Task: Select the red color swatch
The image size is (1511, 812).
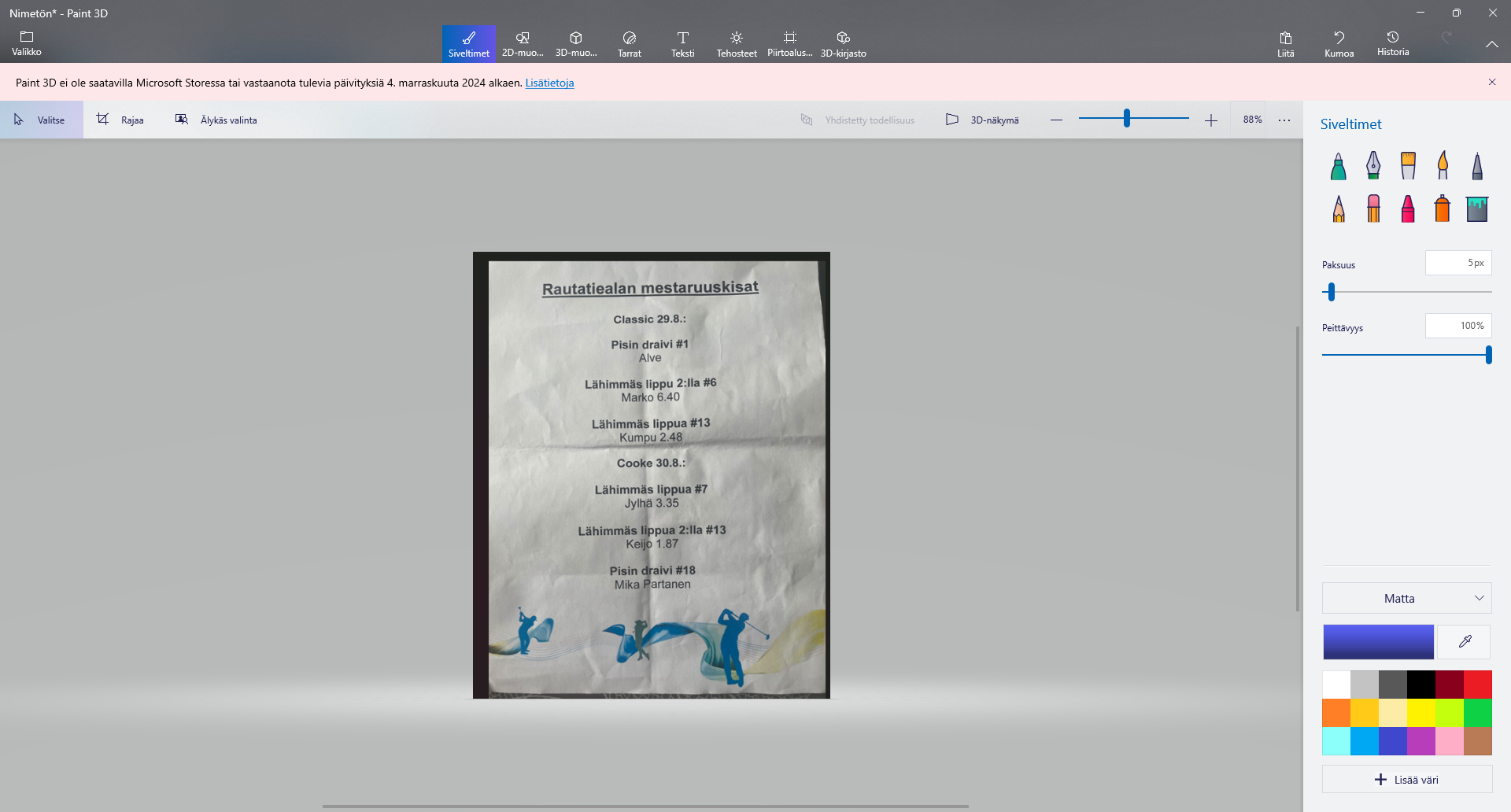Action: pyautogui.click(x=1477, y=685)
